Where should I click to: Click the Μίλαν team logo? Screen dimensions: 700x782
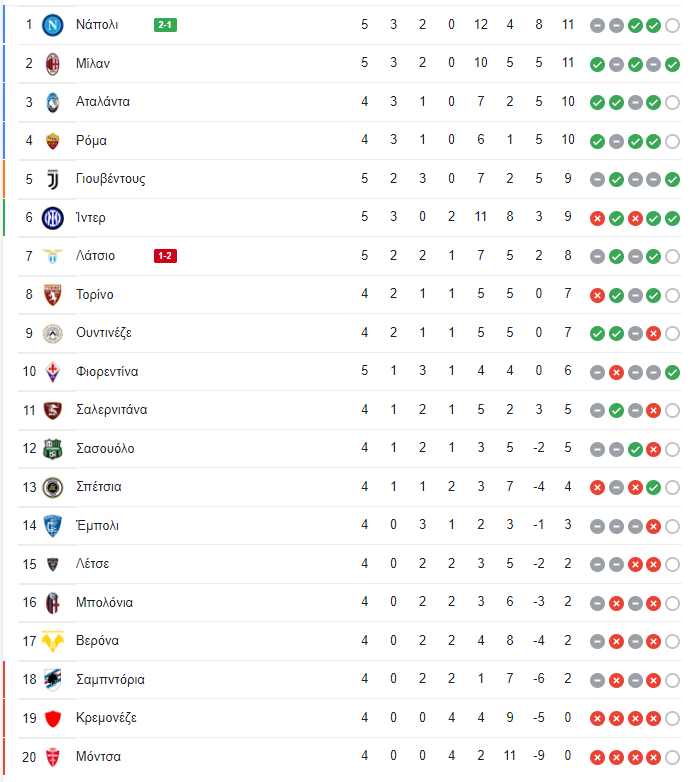(53, 64)
